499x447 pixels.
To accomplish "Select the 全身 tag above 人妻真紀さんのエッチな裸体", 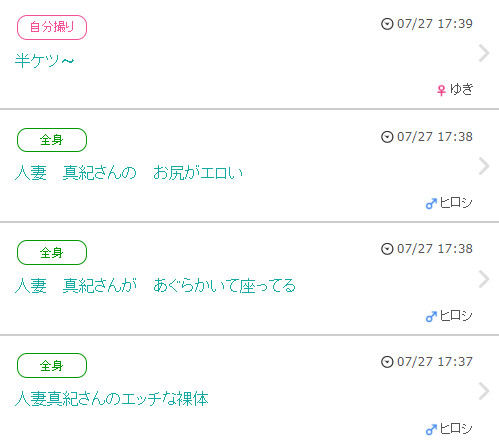I will coord(52,366).
